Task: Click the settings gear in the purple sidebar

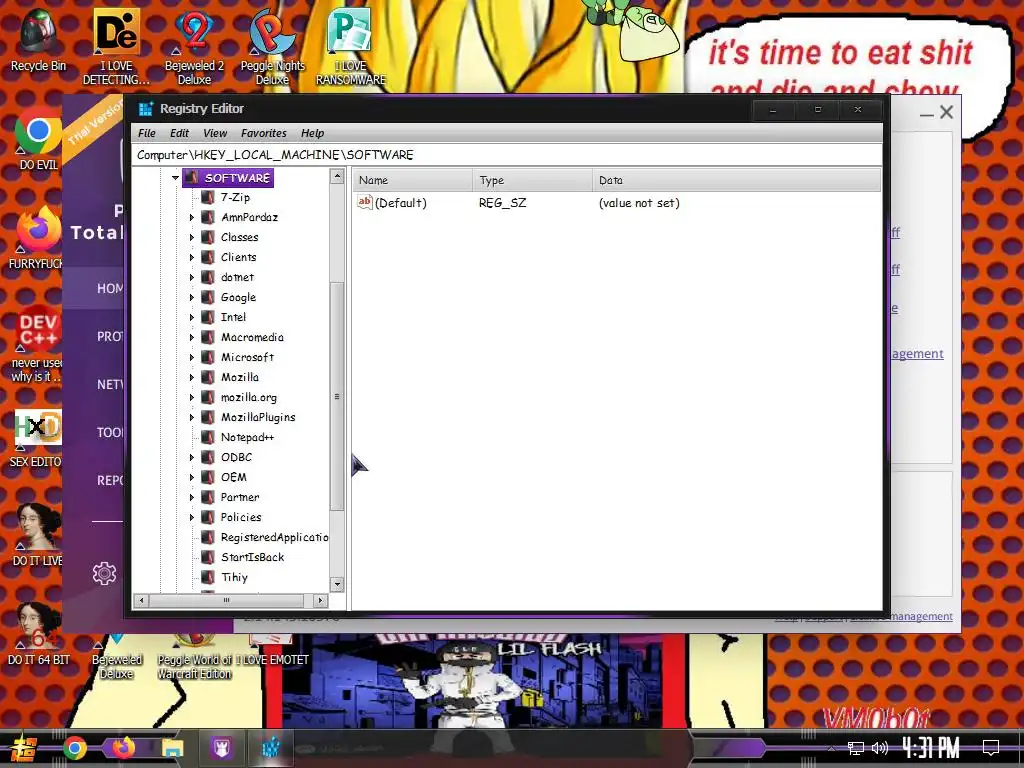Action: pyautogui.click(x=104, y=573)
